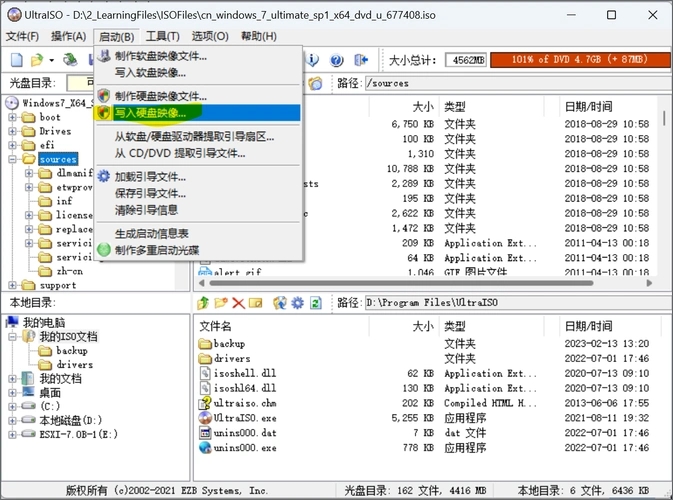This screenshot has width=673, height=500.
Task: Select the sources folder in image tree
Action: pos(58,159)
